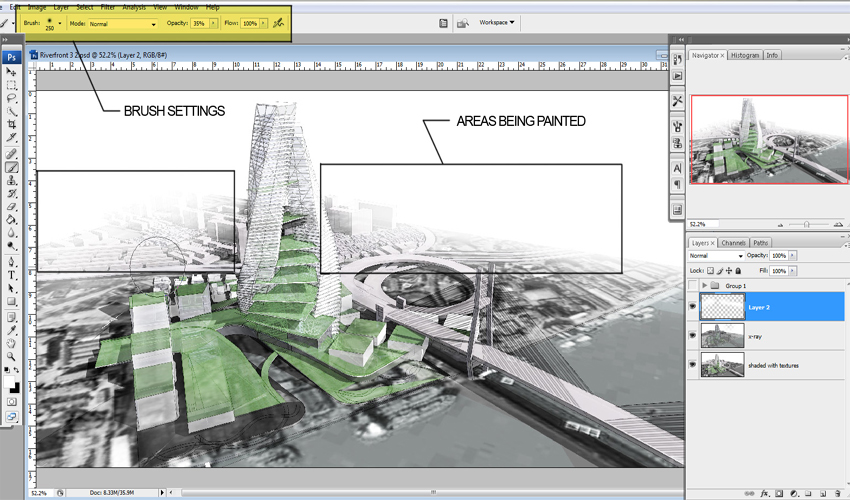Toggle Quick Mask mode

point(11,402)
